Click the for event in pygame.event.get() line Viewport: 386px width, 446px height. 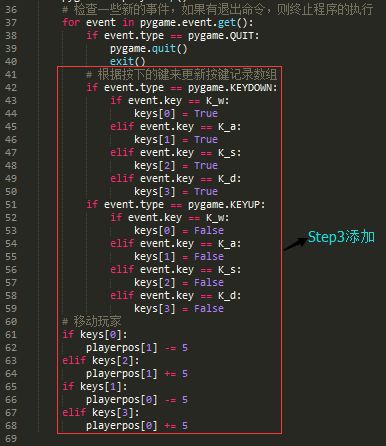coord(158,23)
